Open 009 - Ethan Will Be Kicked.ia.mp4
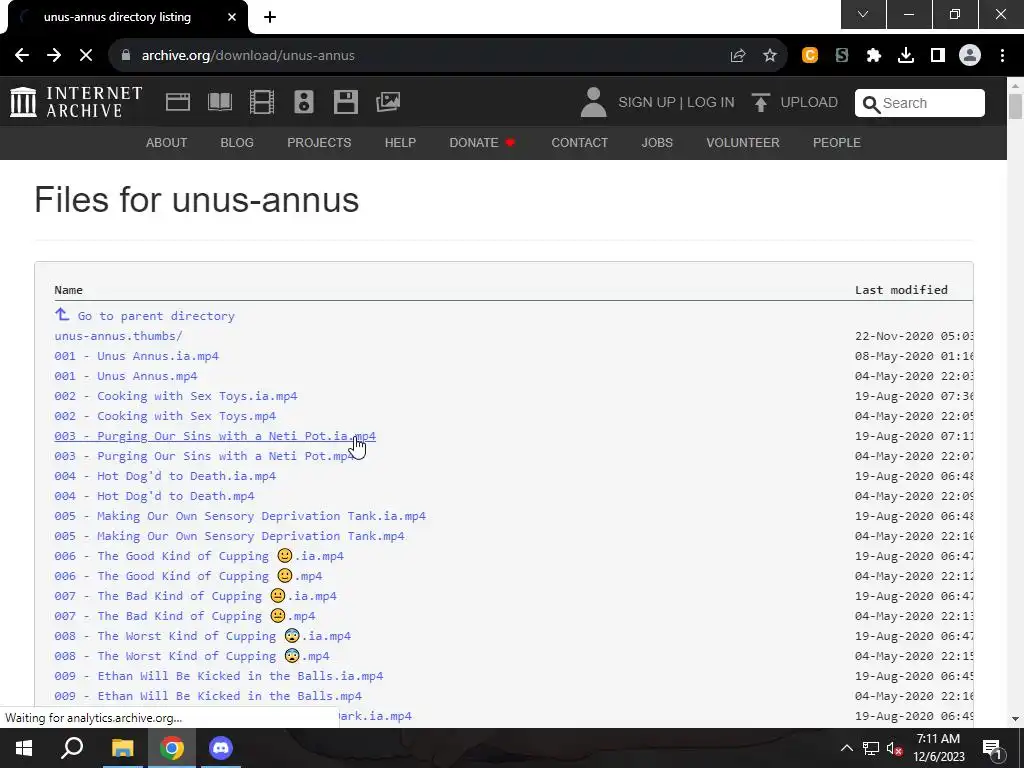1024x768 pixels. click(219, 676)
